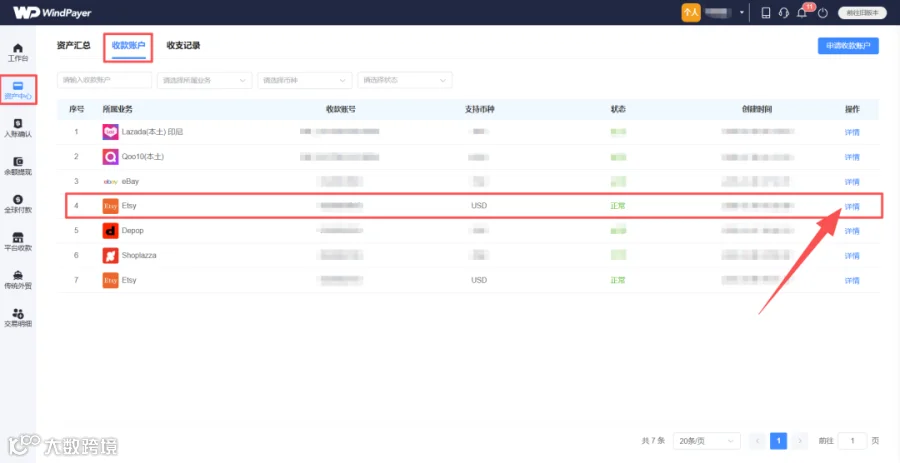Click the 收款账号 column header

pyautogui.click(x=340, y=109)
